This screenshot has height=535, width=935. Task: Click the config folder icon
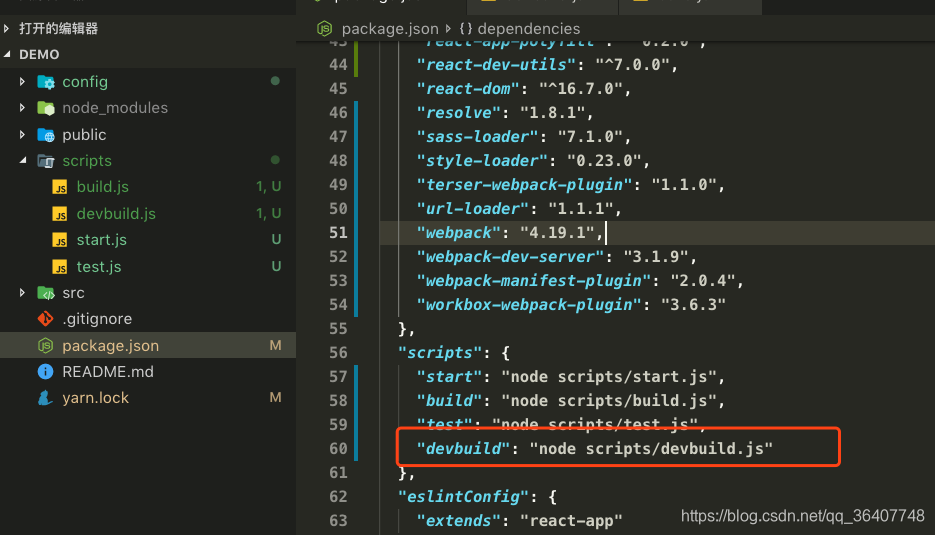pos(46,82)
